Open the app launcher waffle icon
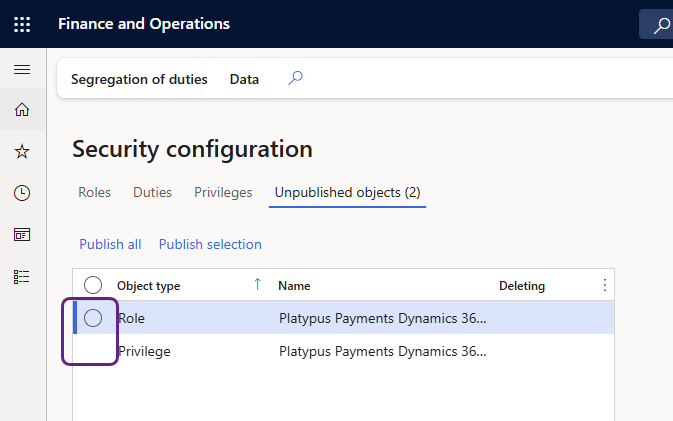 pyautogui.click(x=22, y=24)
